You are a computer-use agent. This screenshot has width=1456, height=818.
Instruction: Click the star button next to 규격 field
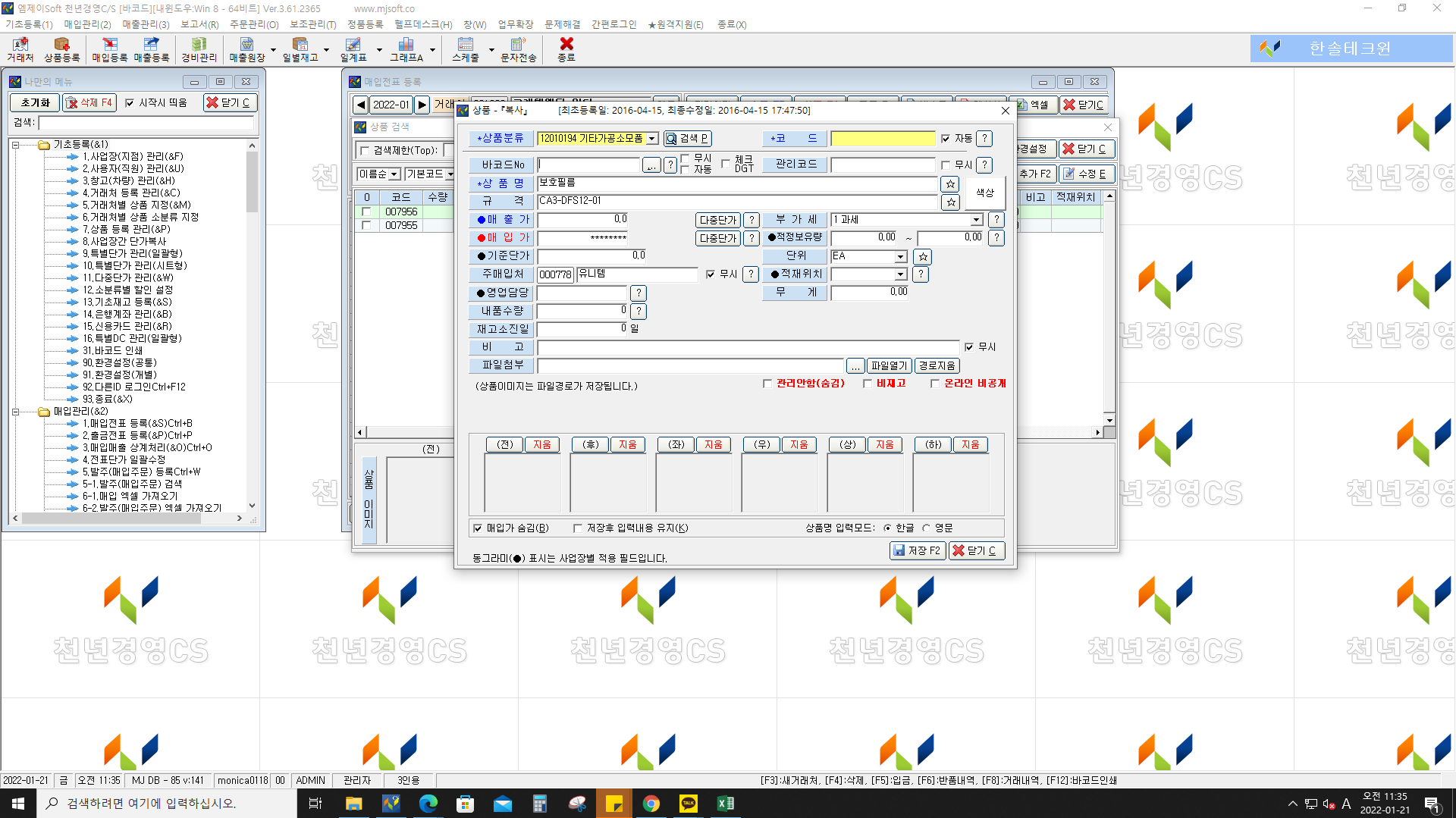coord(950,202)
